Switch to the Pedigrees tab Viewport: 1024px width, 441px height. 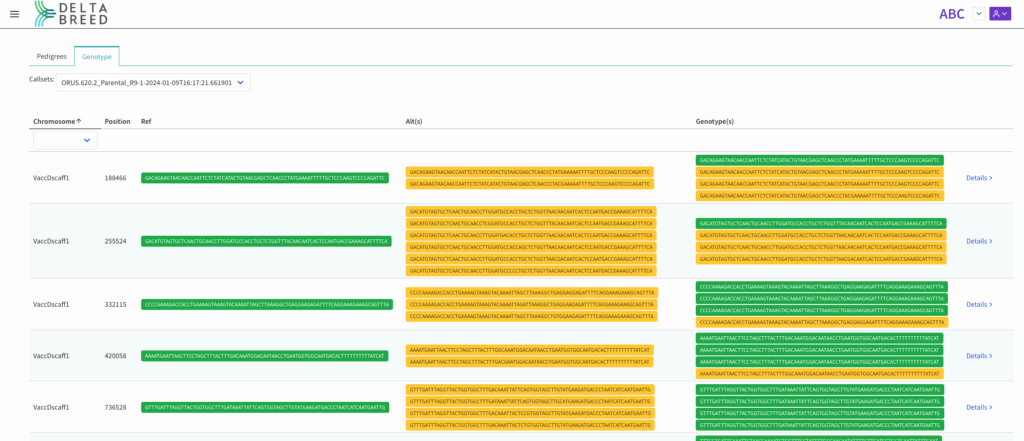[x=52, y=56]
